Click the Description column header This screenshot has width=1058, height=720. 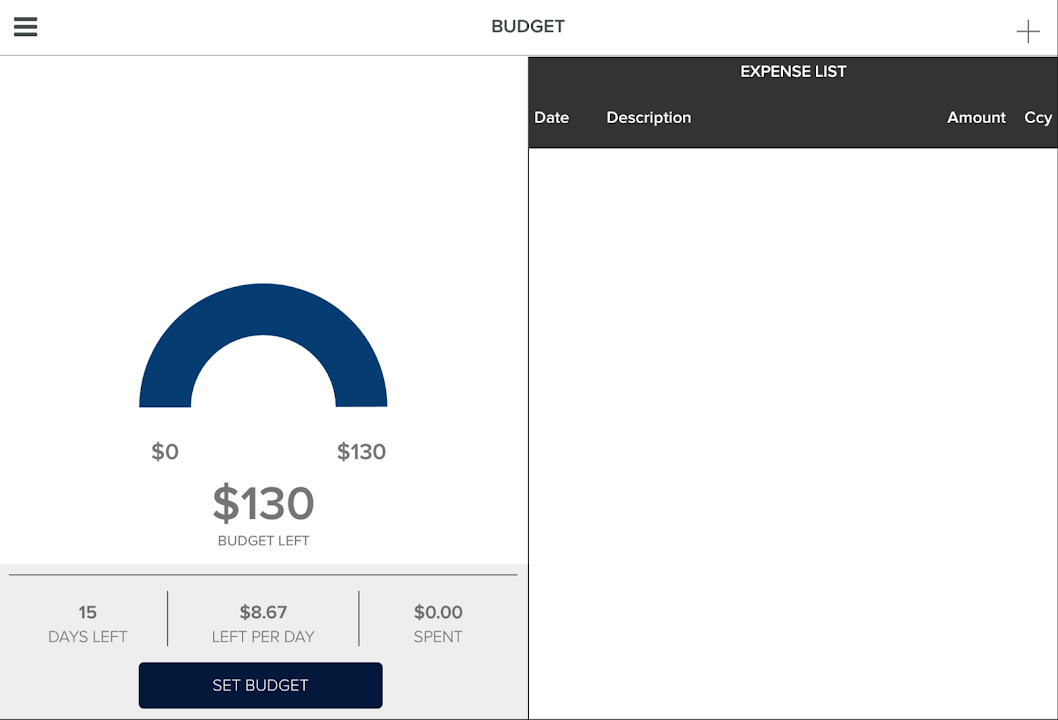(648, 118)
